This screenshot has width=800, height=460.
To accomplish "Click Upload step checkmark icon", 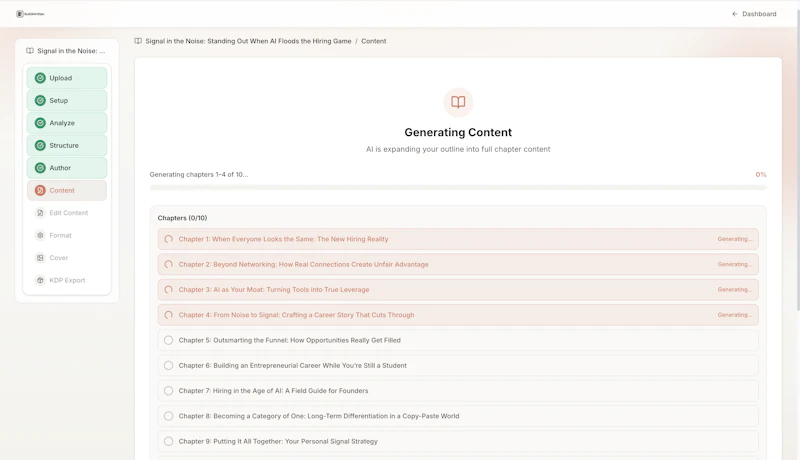I will click(40, 78).
